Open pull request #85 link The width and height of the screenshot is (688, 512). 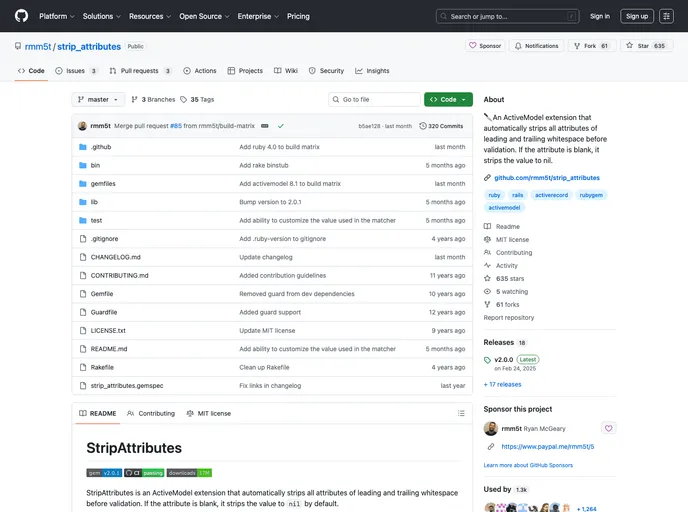[176, 126]
